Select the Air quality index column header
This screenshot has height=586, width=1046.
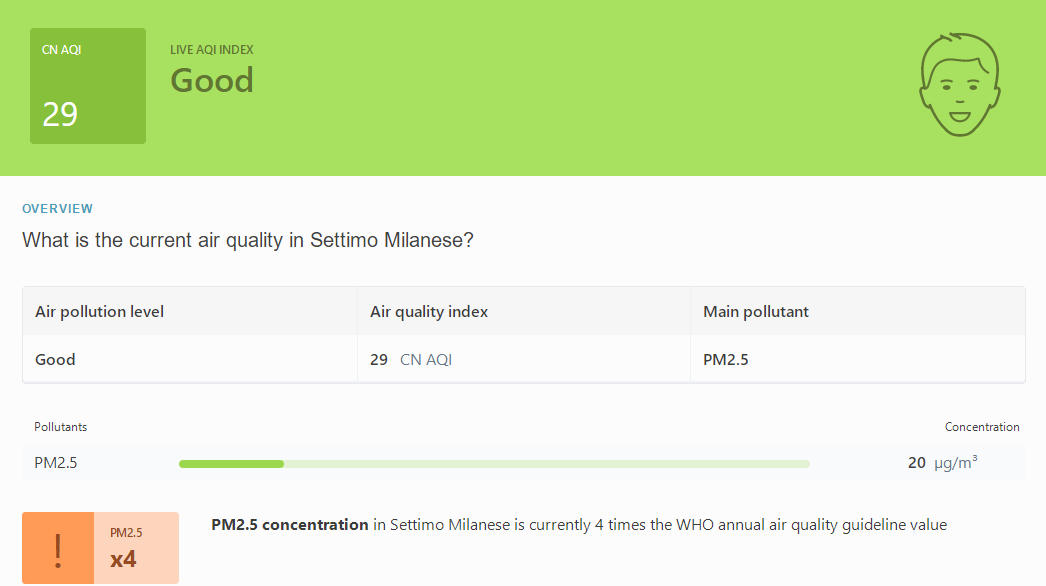(429, 312)
